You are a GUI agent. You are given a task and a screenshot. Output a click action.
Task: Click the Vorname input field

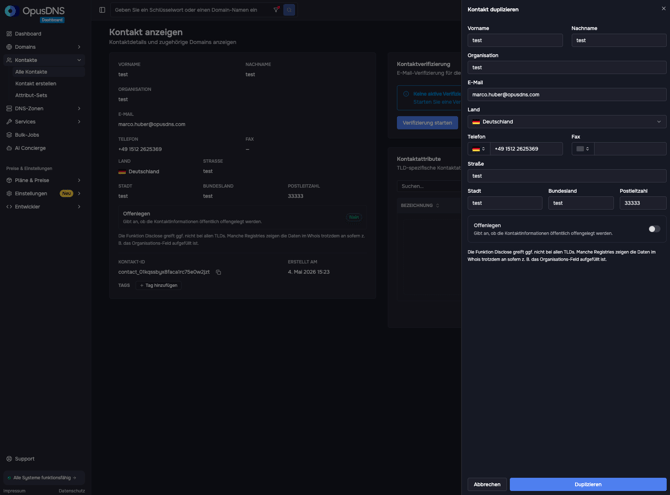(x=515, y=40)
